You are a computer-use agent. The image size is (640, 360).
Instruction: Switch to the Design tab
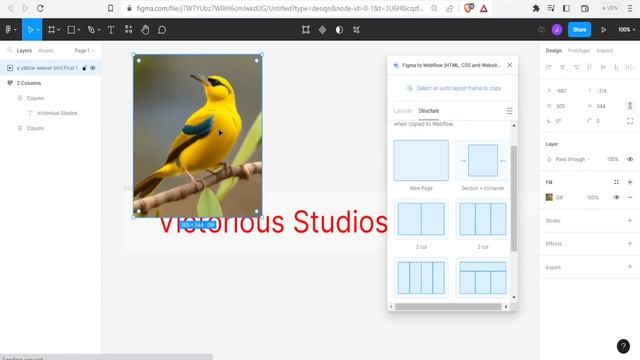[553, 51]
